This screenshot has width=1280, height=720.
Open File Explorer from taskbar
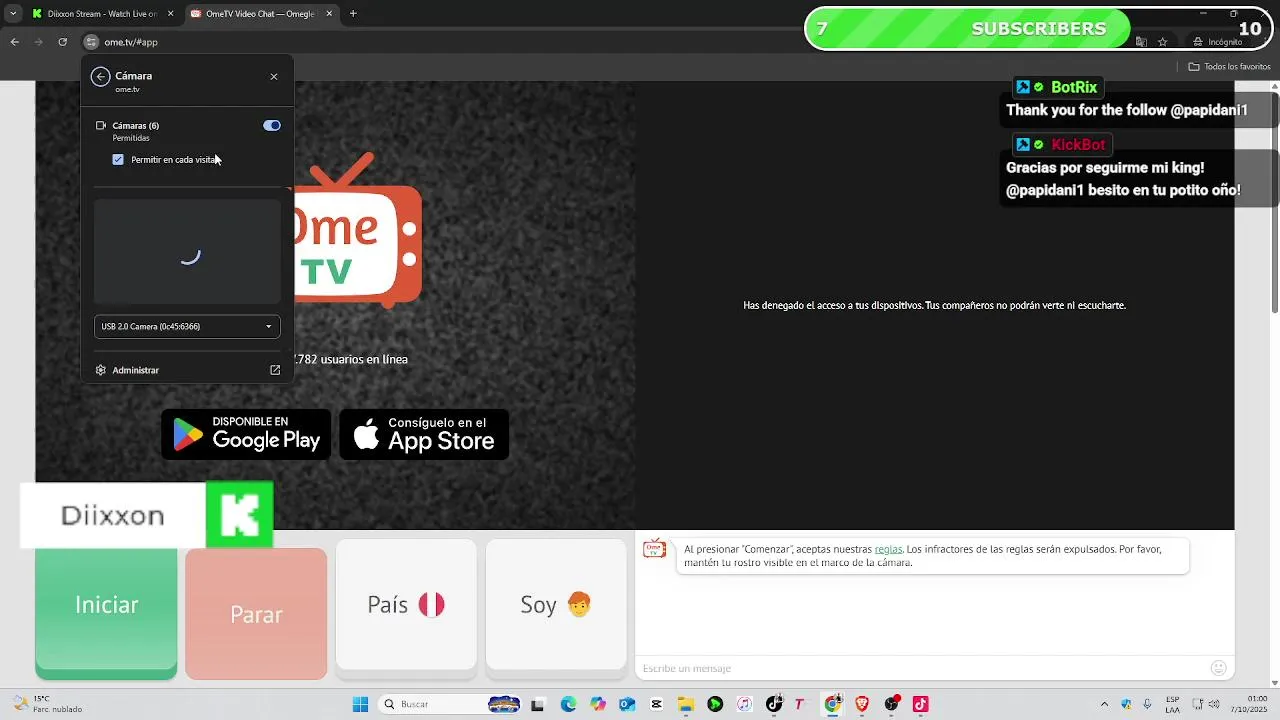tap(686, 705)
